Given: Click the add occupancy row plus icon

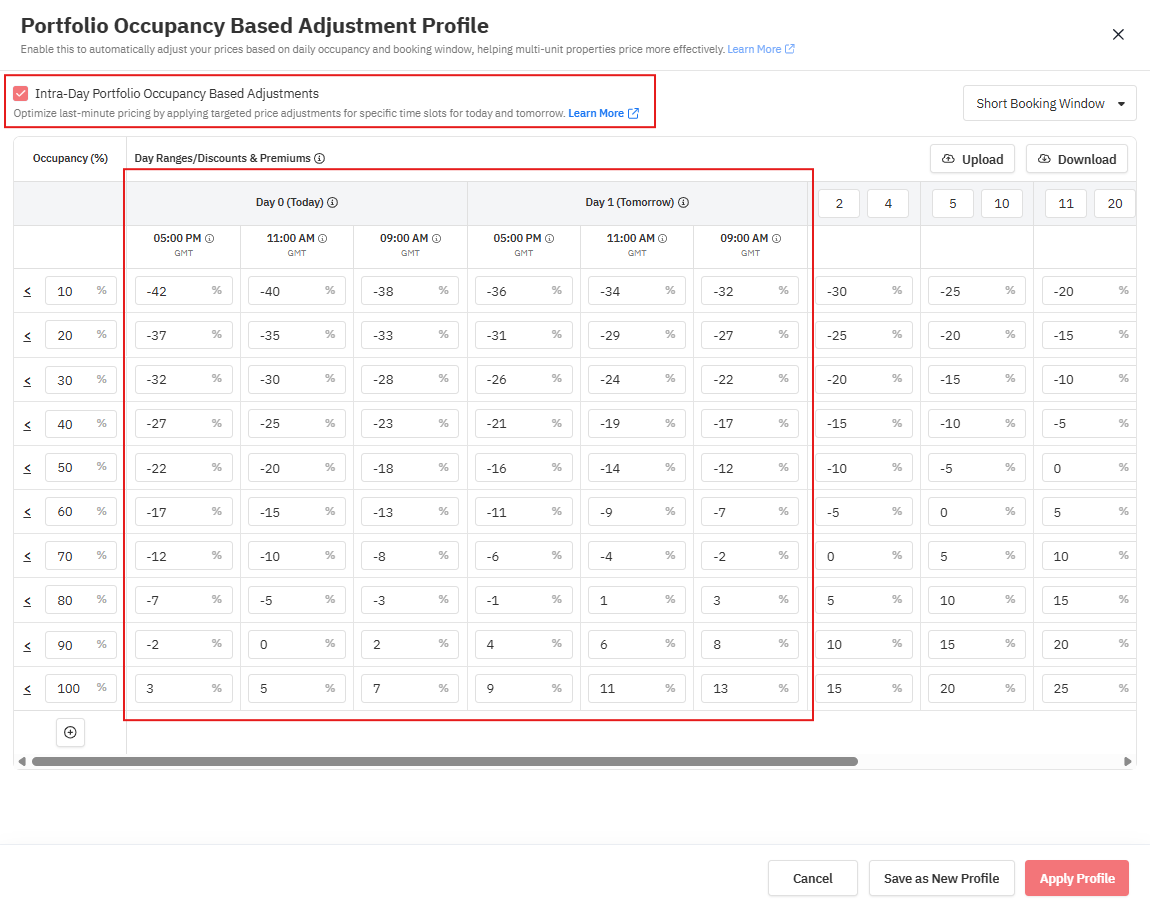Looking at the screenshot, I should (x=70, y=733).
